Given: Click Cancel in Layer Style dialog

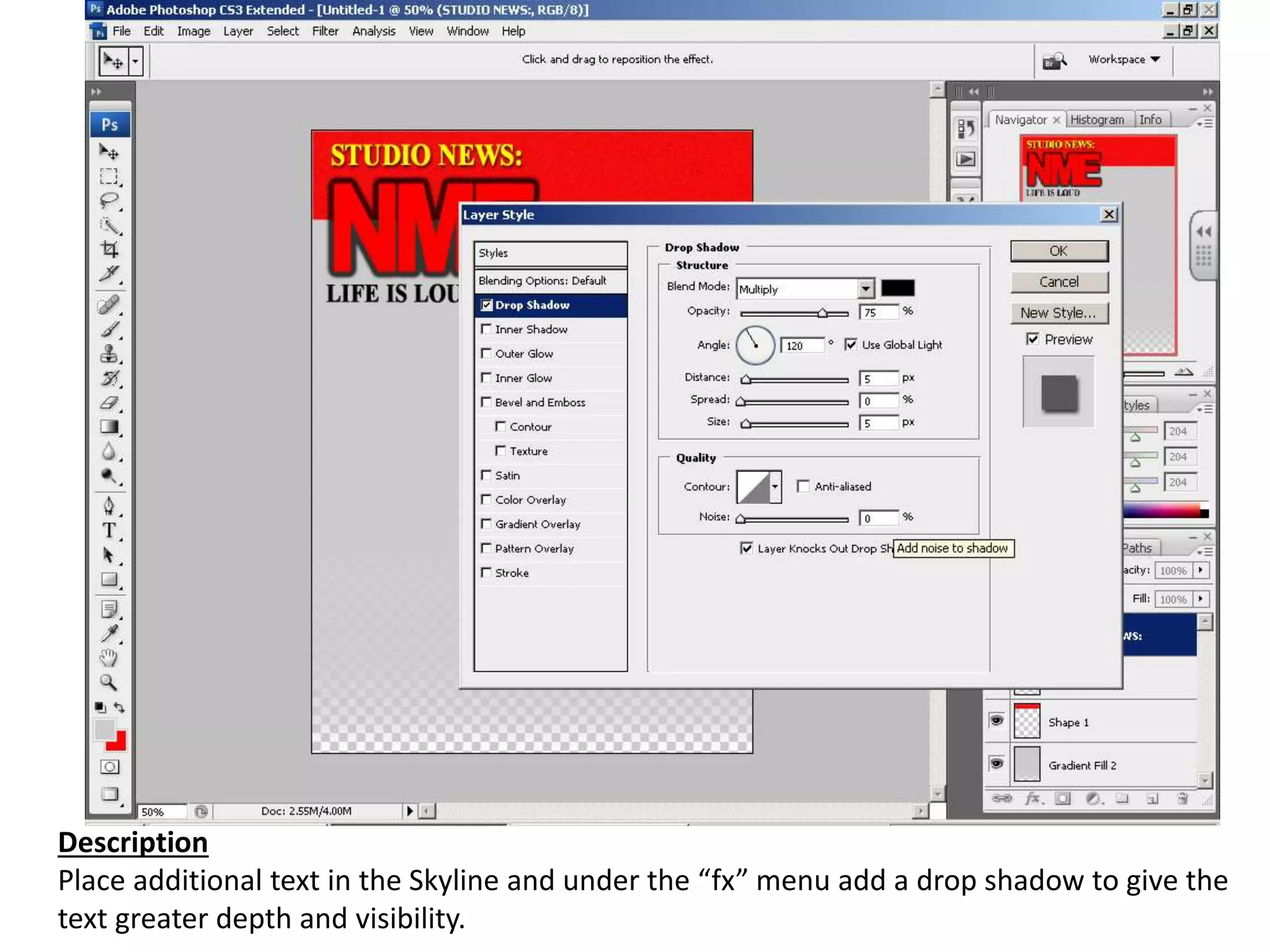Looking at the screenshot, I should coord(1059,282).
